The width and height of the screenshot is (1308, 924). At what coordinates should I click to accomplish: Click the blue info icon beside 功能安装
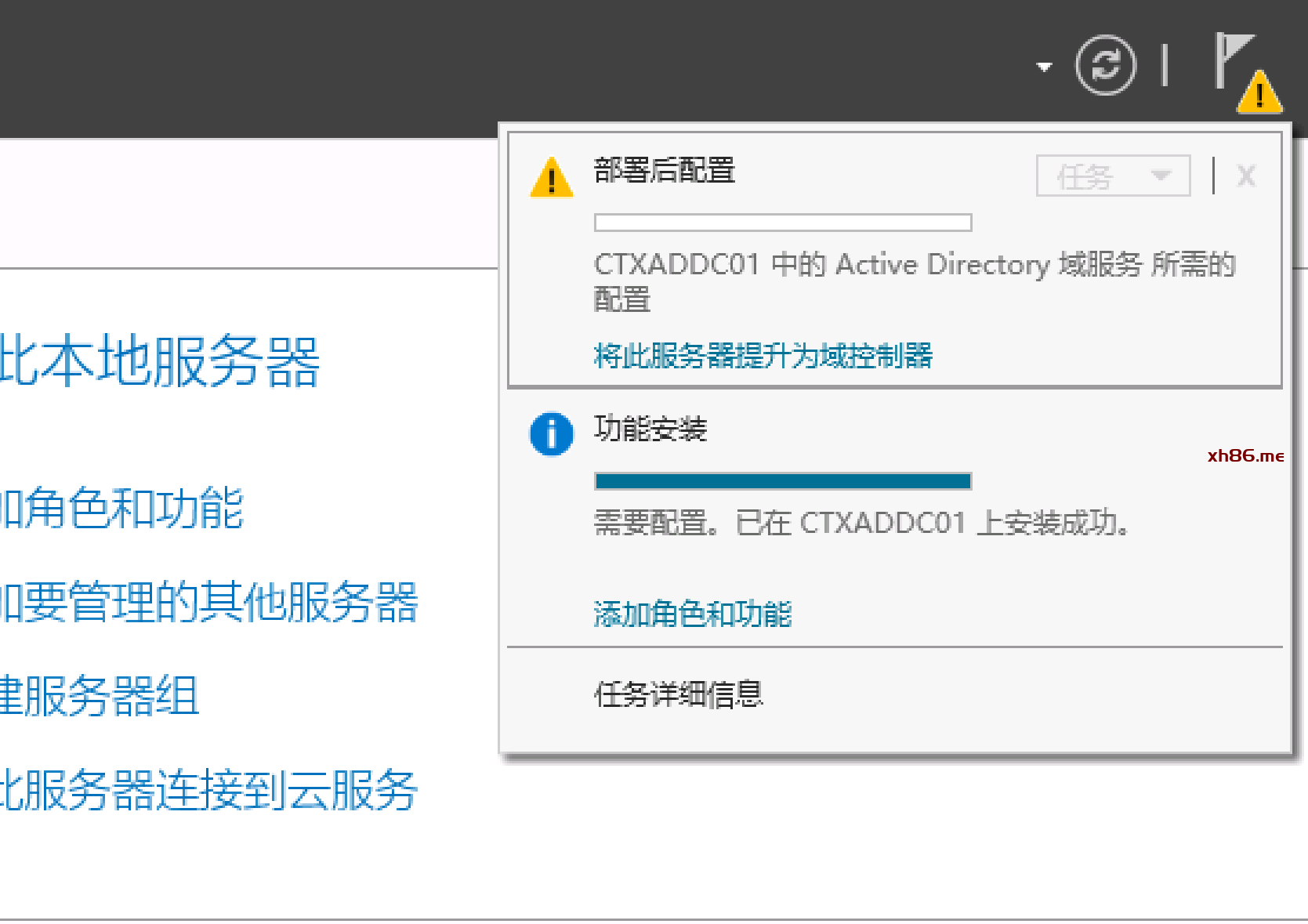point(552,433)
